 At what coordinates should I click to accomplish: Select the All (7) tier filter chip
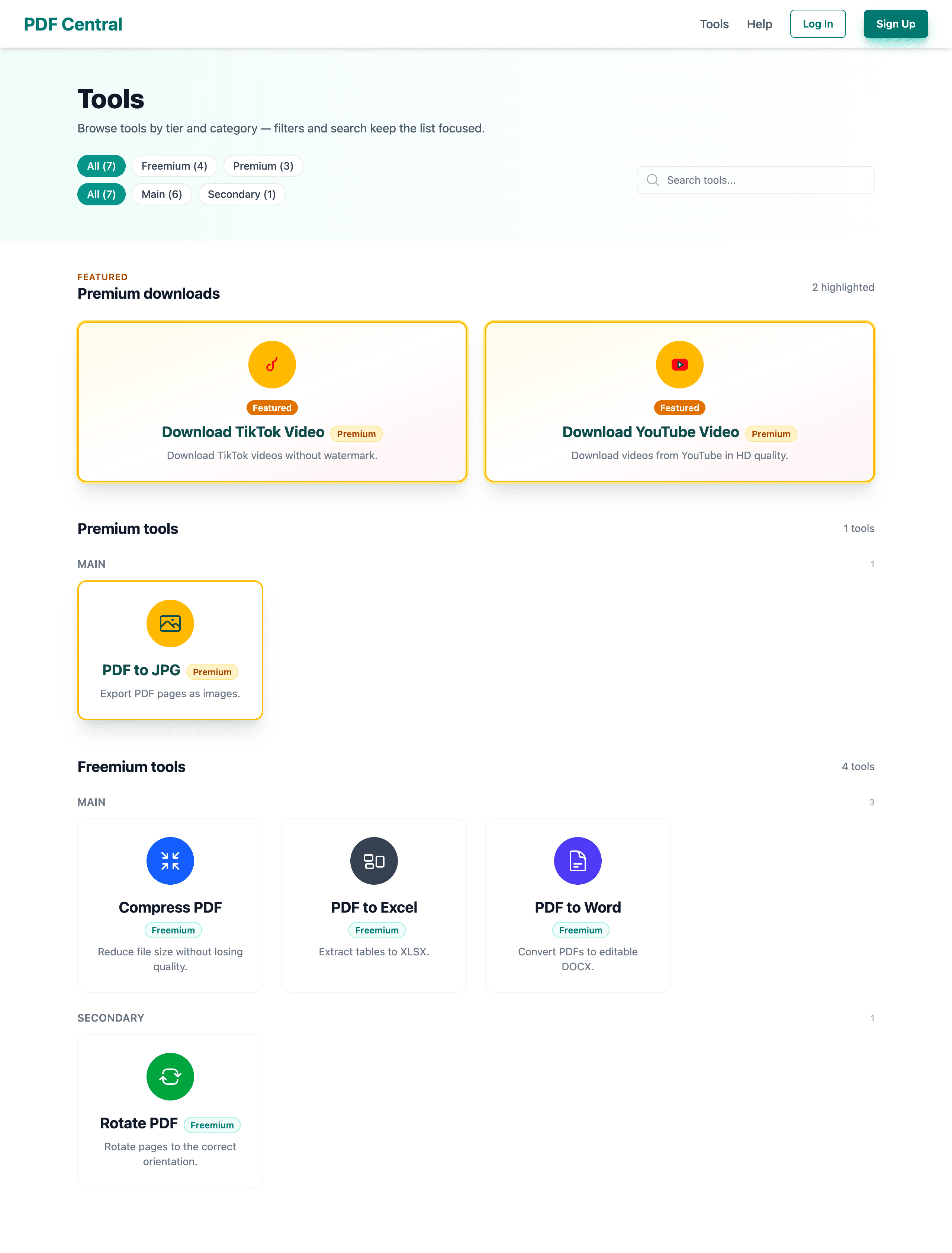[101, 166]
